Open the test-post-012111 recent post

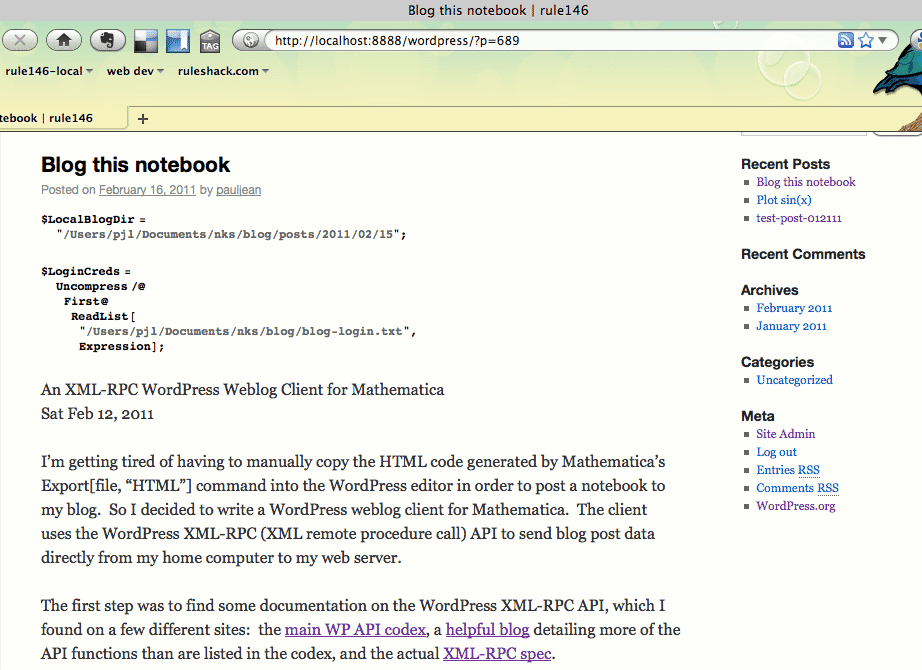pos(799,218)
